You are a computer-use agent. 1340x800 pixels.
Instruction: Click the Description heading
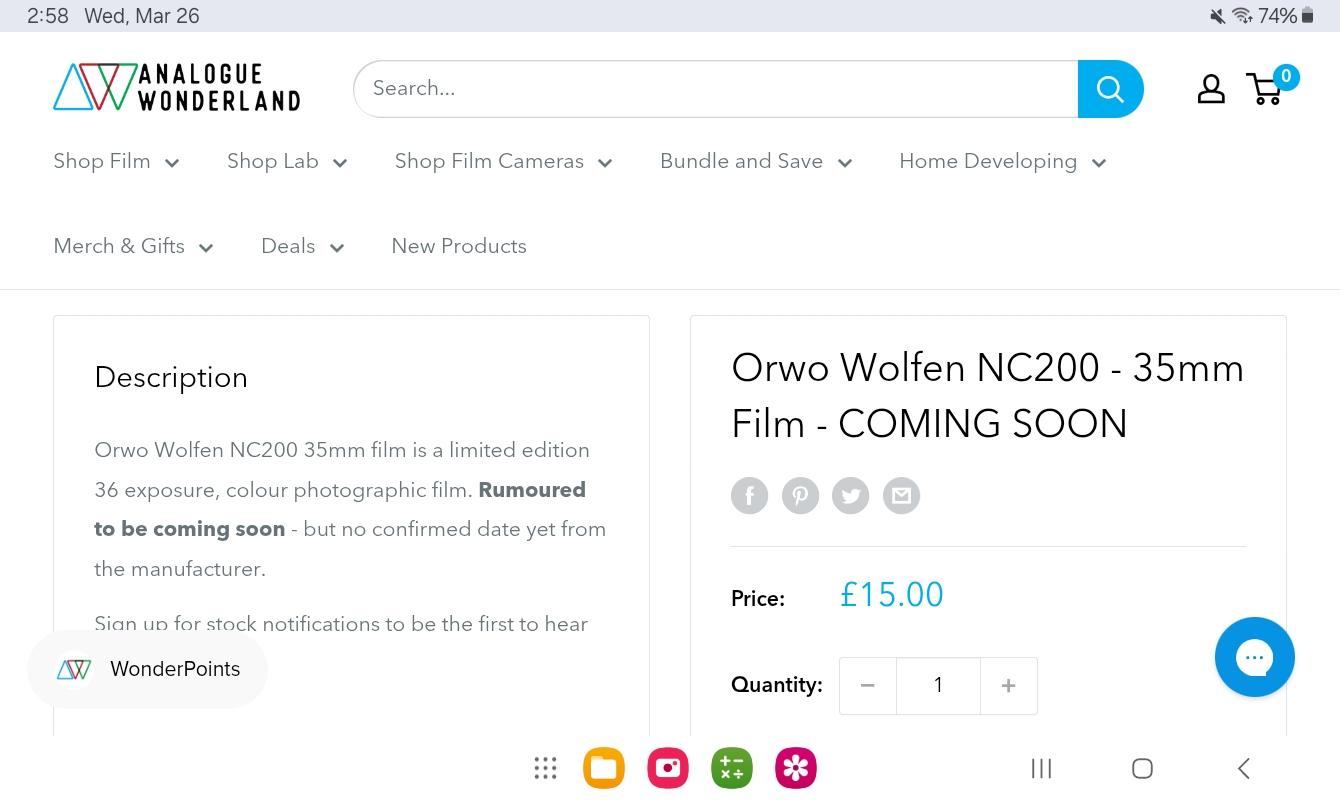point(171,378)
